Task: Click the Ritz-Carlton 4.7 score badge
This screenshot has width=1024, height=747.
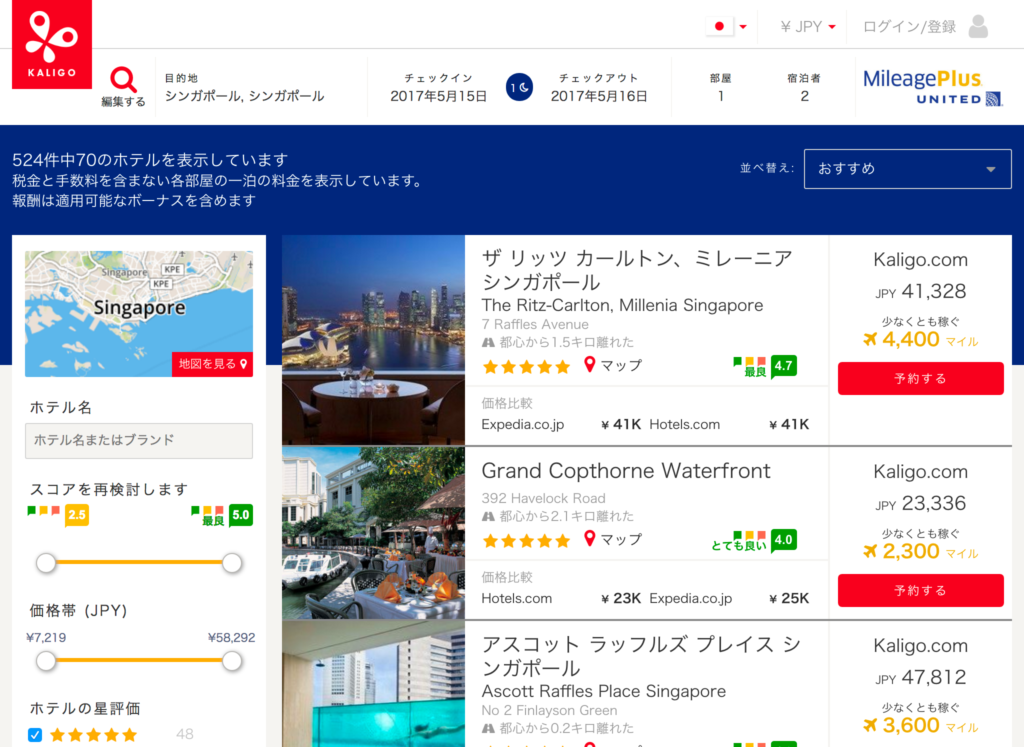Action: (x=783, y=366)
